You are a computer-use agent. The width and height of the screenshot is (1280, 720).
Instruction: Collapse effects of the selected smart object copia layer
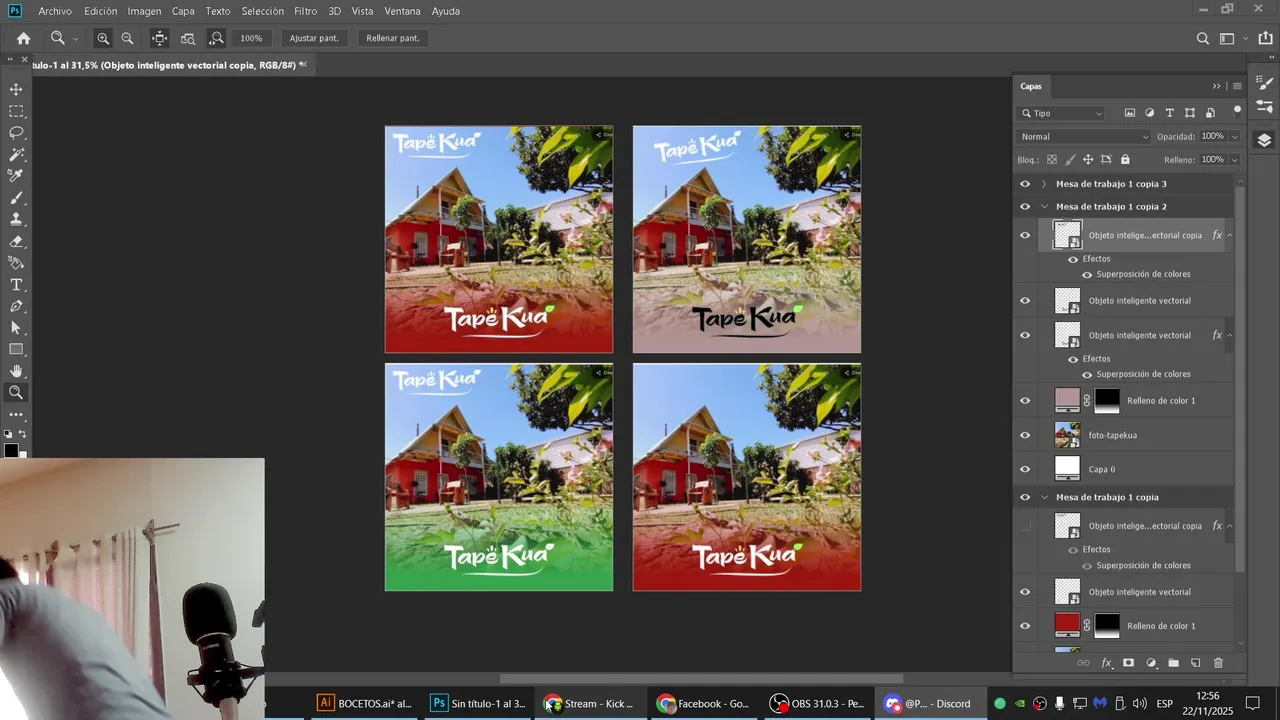tap(1230, 236)
